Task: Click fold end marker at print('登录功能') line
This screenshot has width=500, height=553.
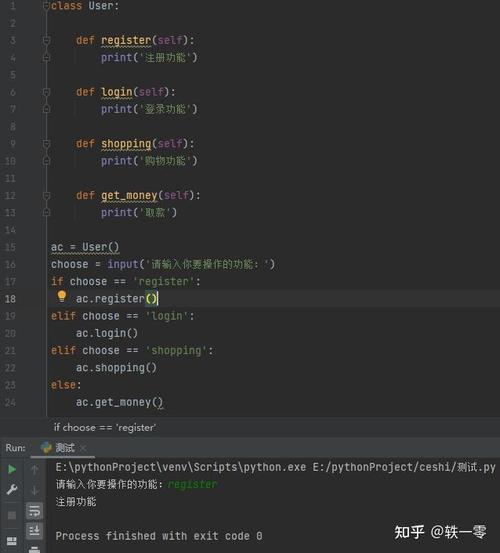Action: point(46,109)
